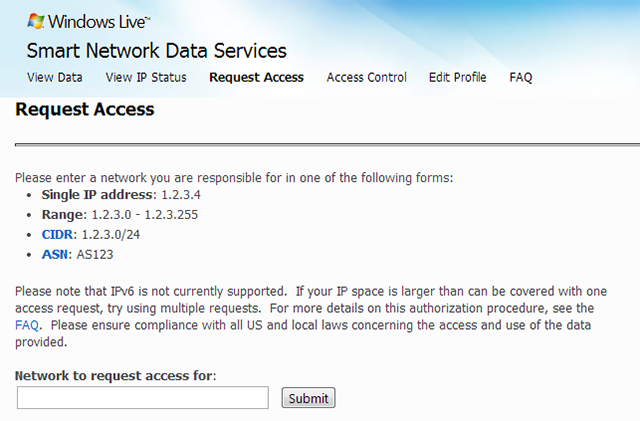This screenshot has width=640, height=421.
Task: Click the AS123 example text
Action: [x=96, y=254]
